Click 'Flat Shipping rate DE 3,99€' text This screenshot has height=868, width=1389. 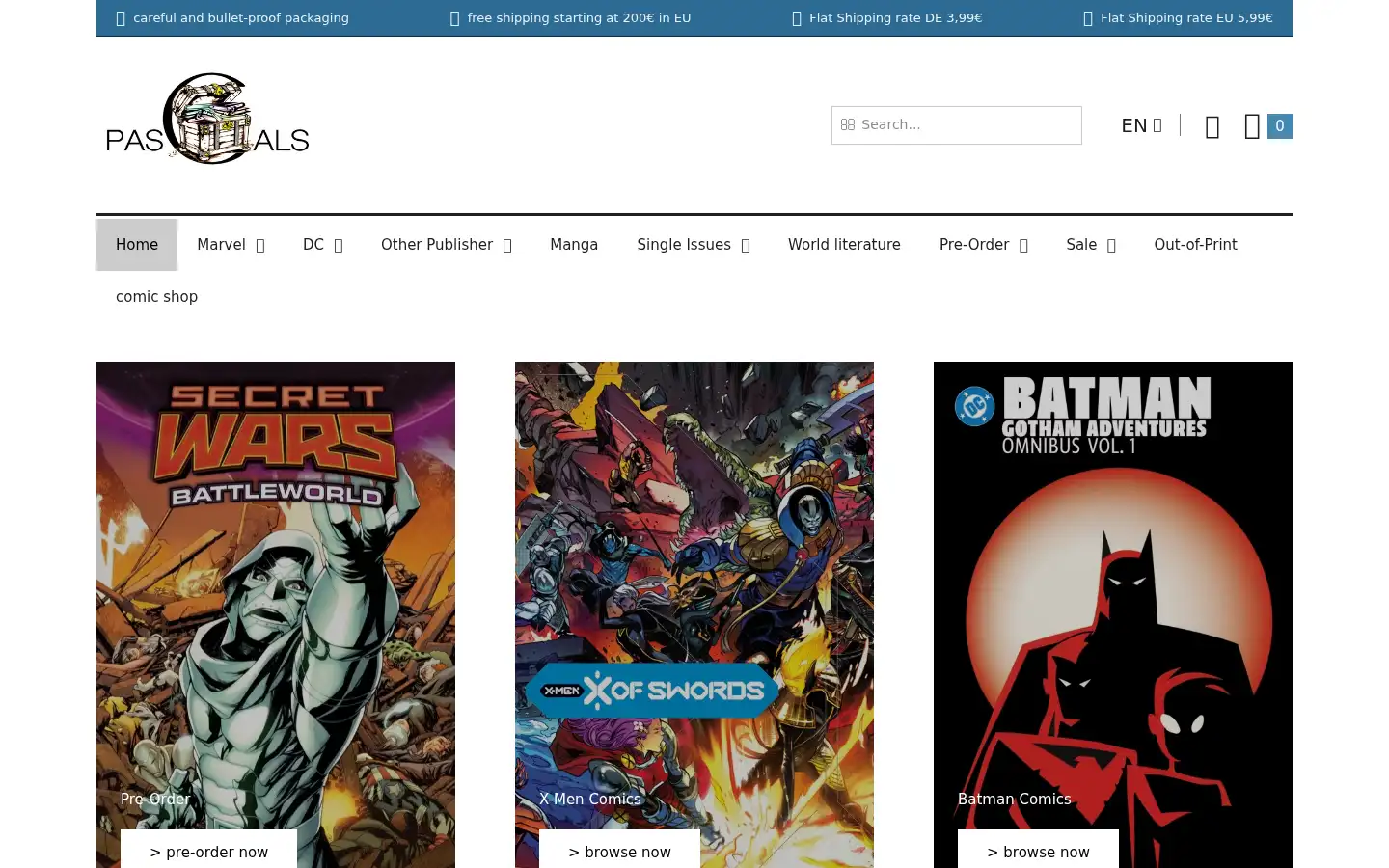click(895, 18)
